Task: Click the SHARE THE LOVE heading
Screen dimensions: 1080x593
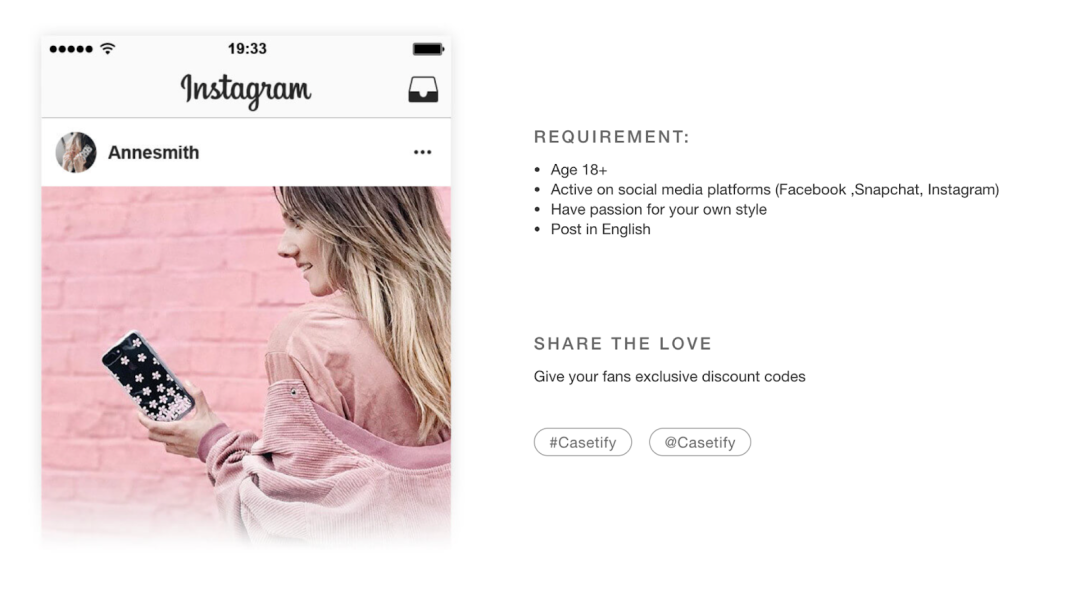Action: (x=623, y=344)
